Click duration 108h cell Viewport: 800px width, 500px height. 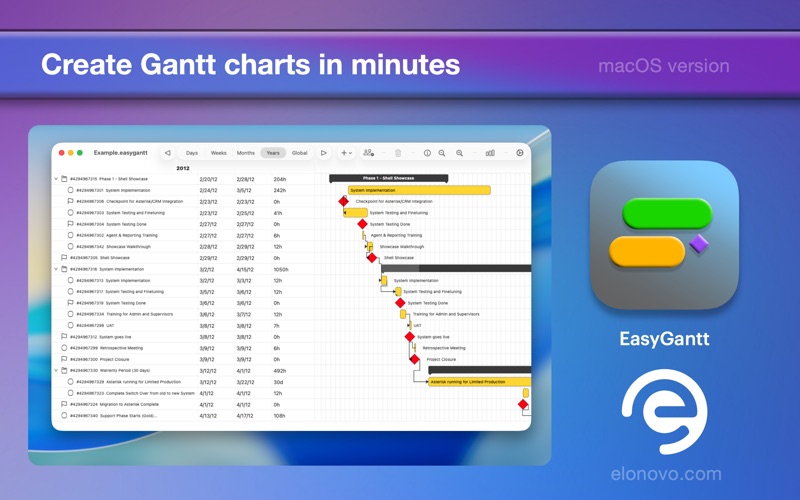279,416
